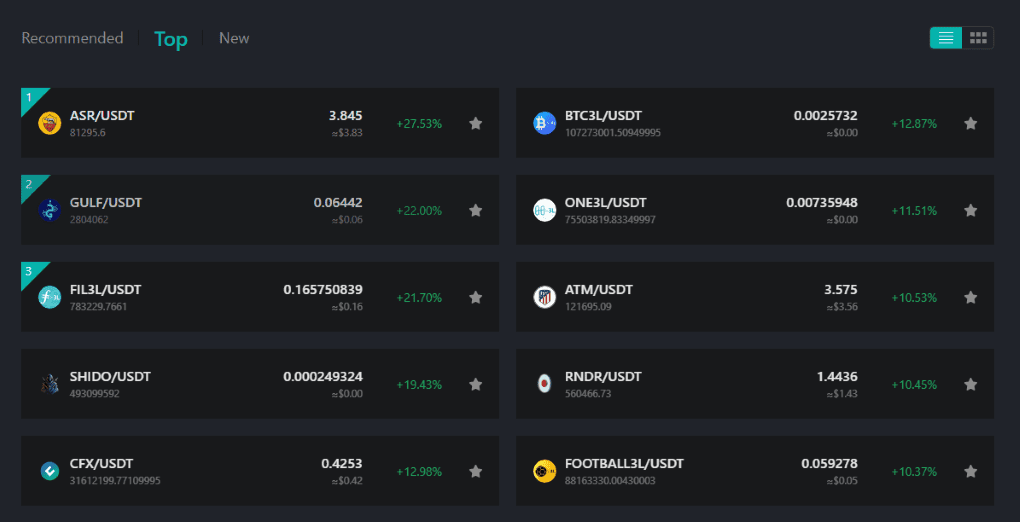Click the BTC3L coin logo
Image resolution: width=1020 pixels, height=522 pixels.
544,123
